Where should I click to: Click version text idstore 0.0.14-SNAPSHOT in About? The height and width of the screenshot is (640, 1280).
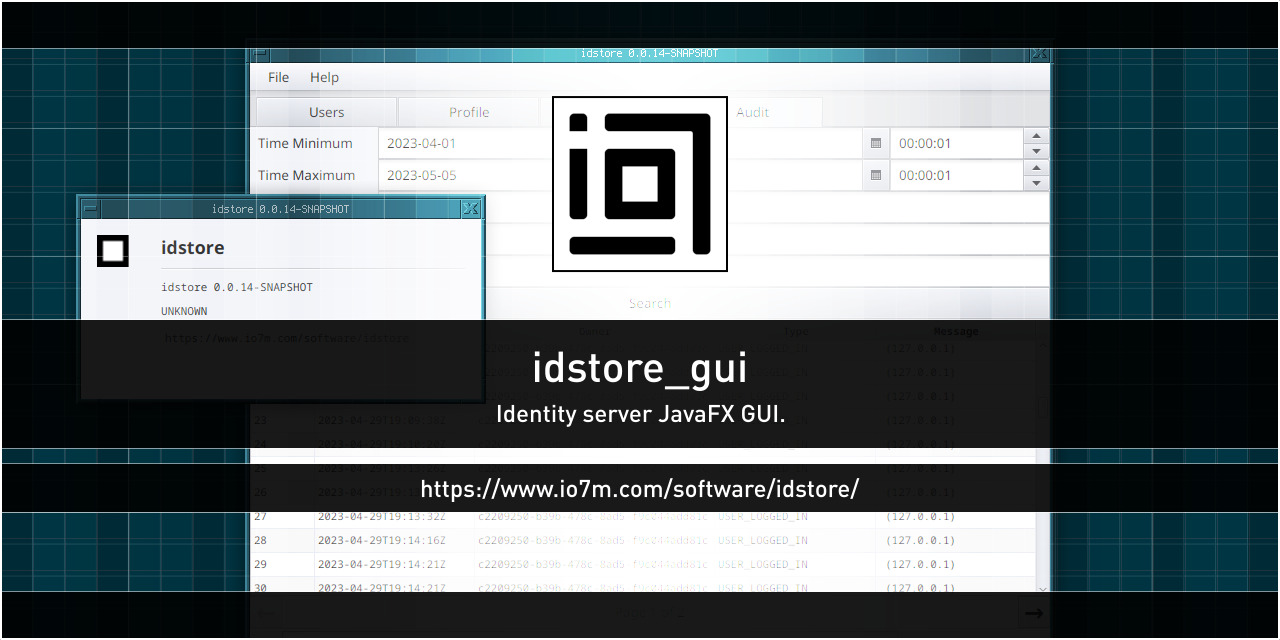[237, 287]
